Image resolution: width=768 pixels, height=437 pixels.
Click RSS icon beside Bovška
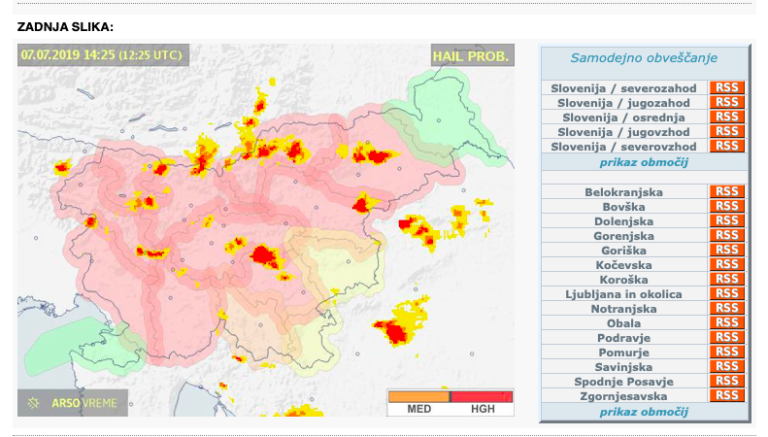[x=727, y=206]
